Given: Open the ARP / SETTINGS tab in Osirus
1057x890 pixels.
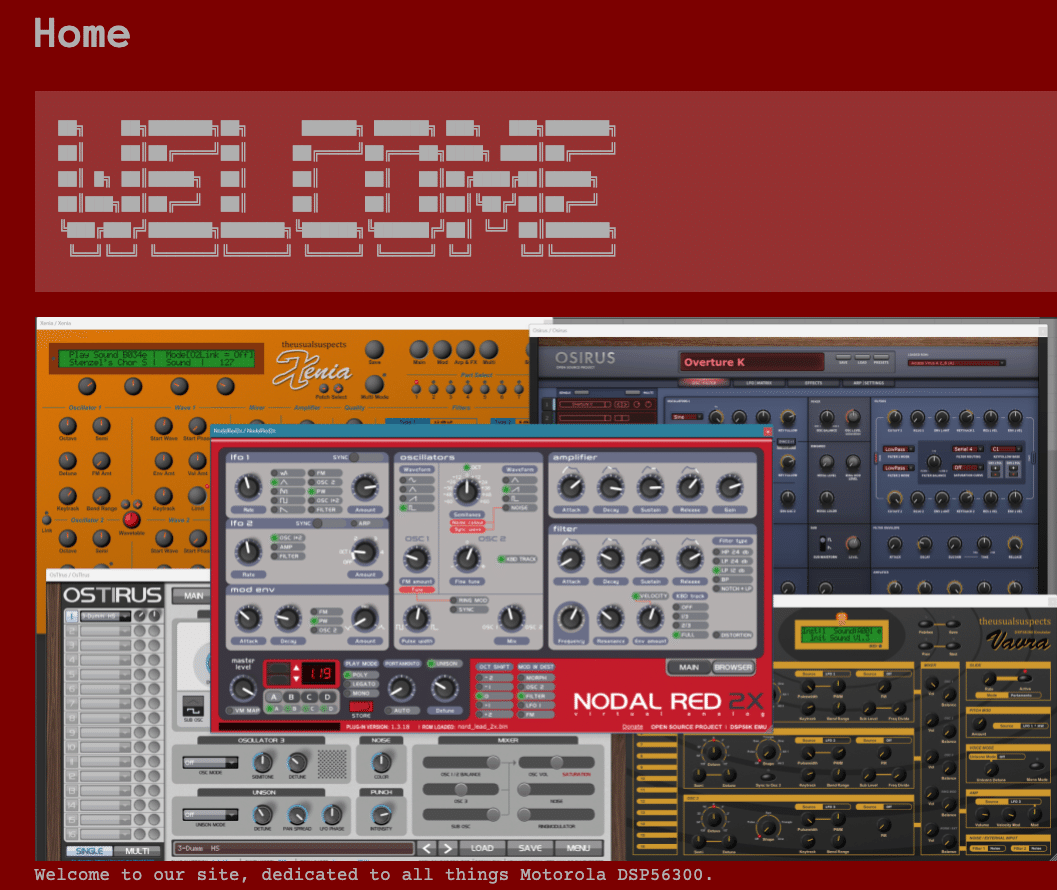Looking at the screenshot, I should coord(868,383).
